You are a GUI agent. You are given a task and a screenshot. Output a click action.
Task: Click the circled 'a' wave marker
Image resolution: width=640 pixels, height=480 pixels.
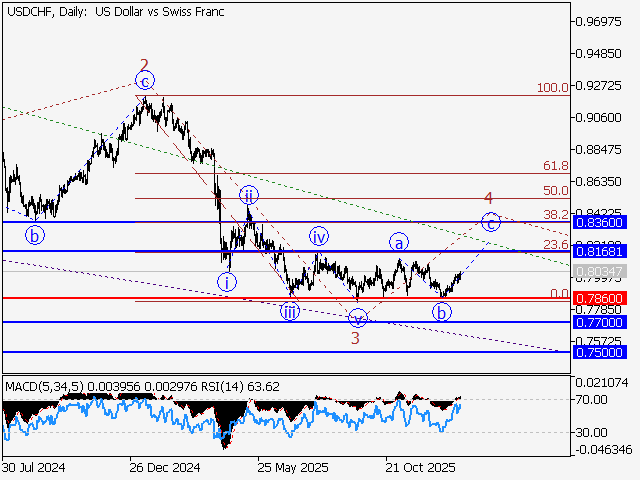[399, 242]
